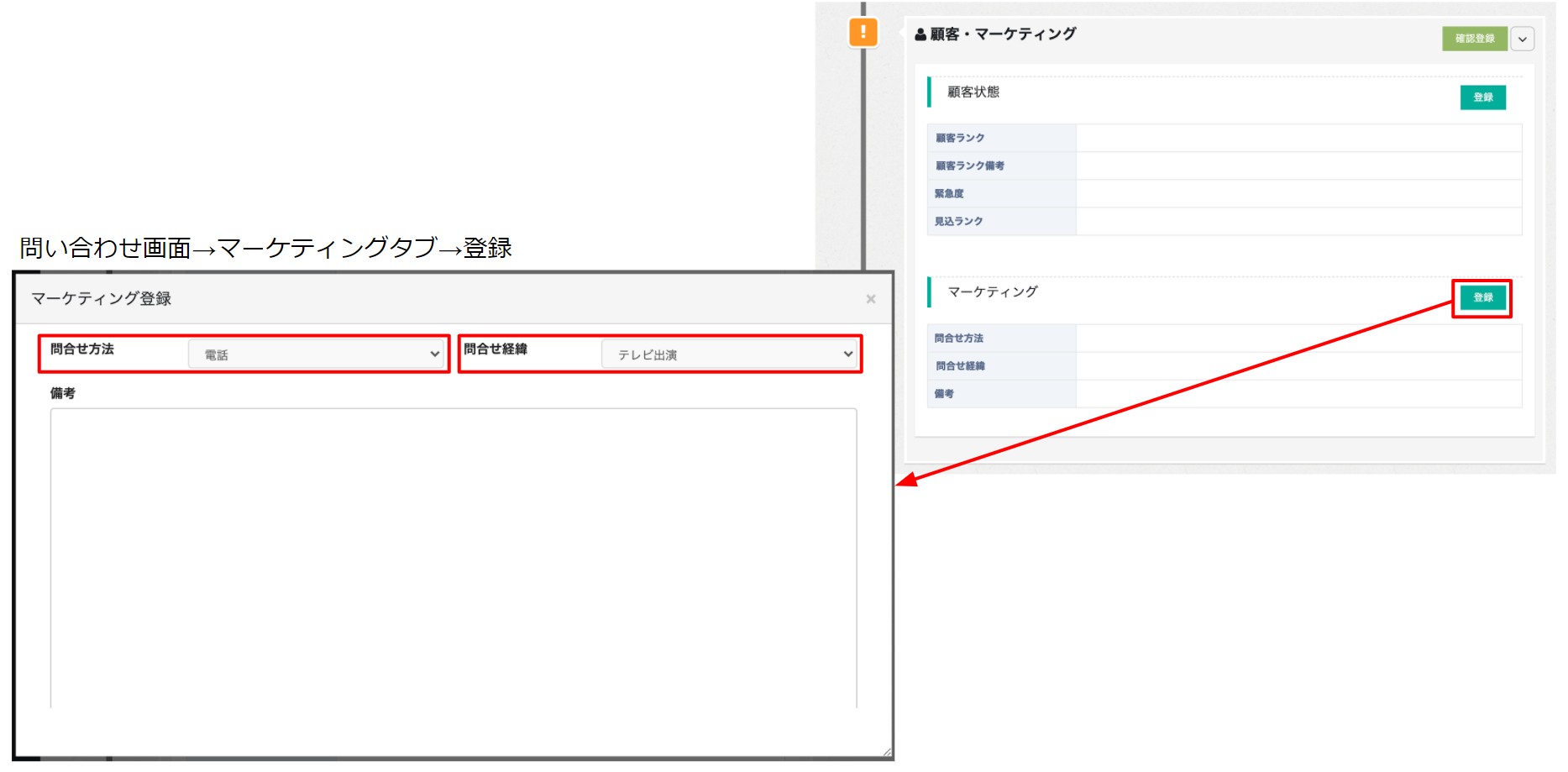Click the 問合せ経緯 row in right panel
Viewport: 1568px width, 772px height.
960,366
